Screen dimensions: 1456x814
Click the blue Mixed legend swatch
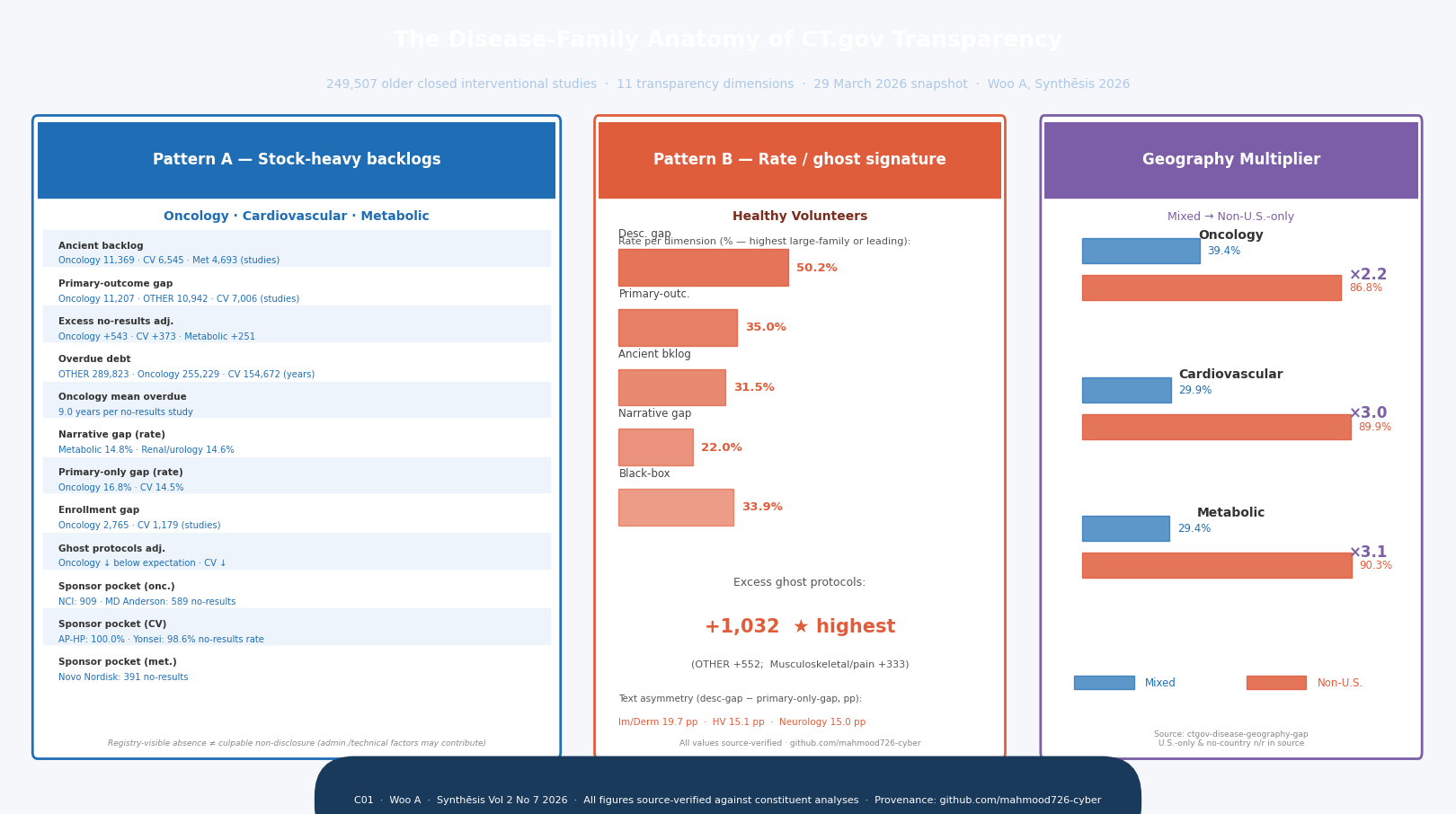point(1104,683)
